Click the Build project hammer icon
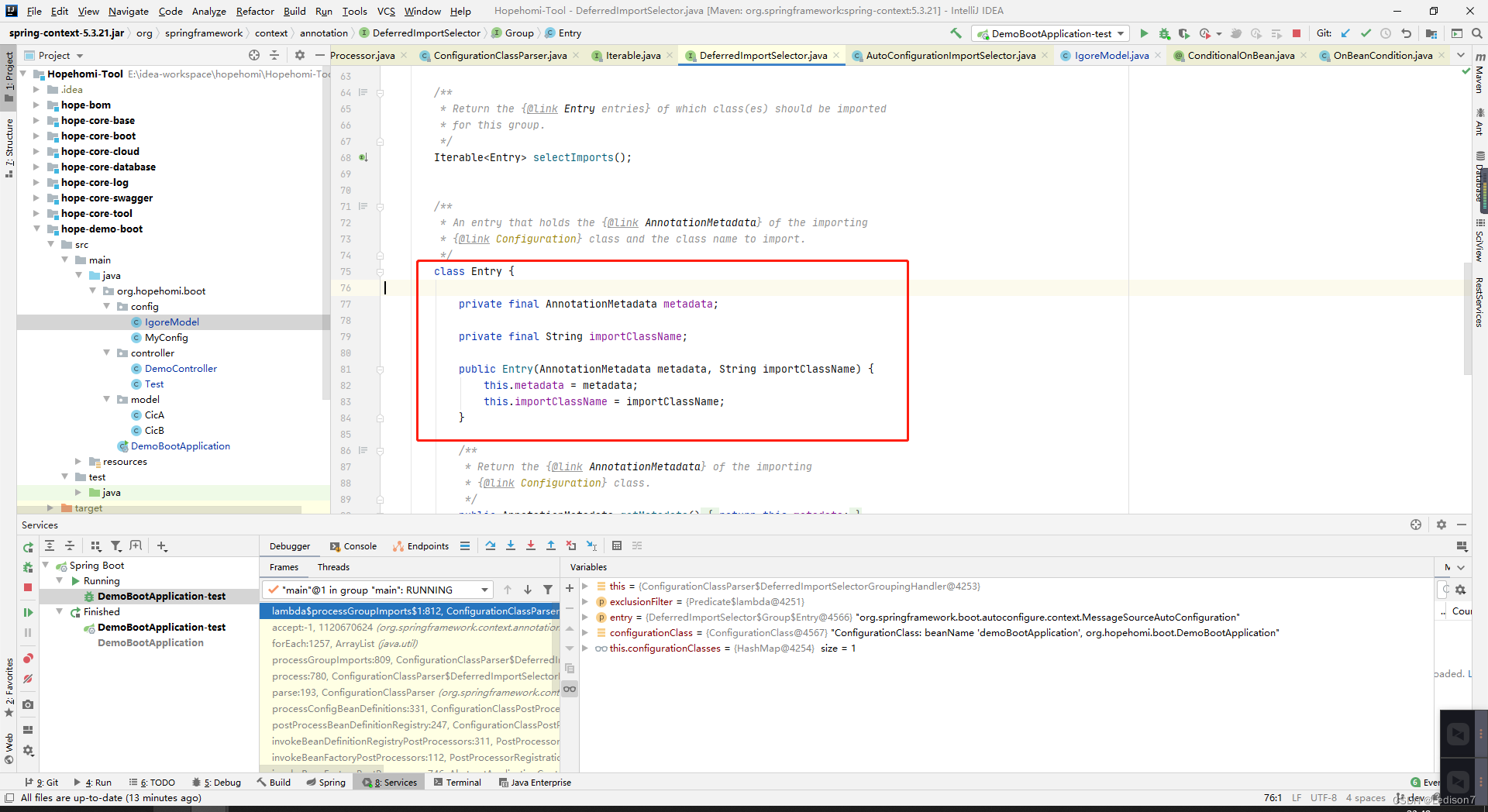This screenshot has height=812, width=1488. (956, 33)
